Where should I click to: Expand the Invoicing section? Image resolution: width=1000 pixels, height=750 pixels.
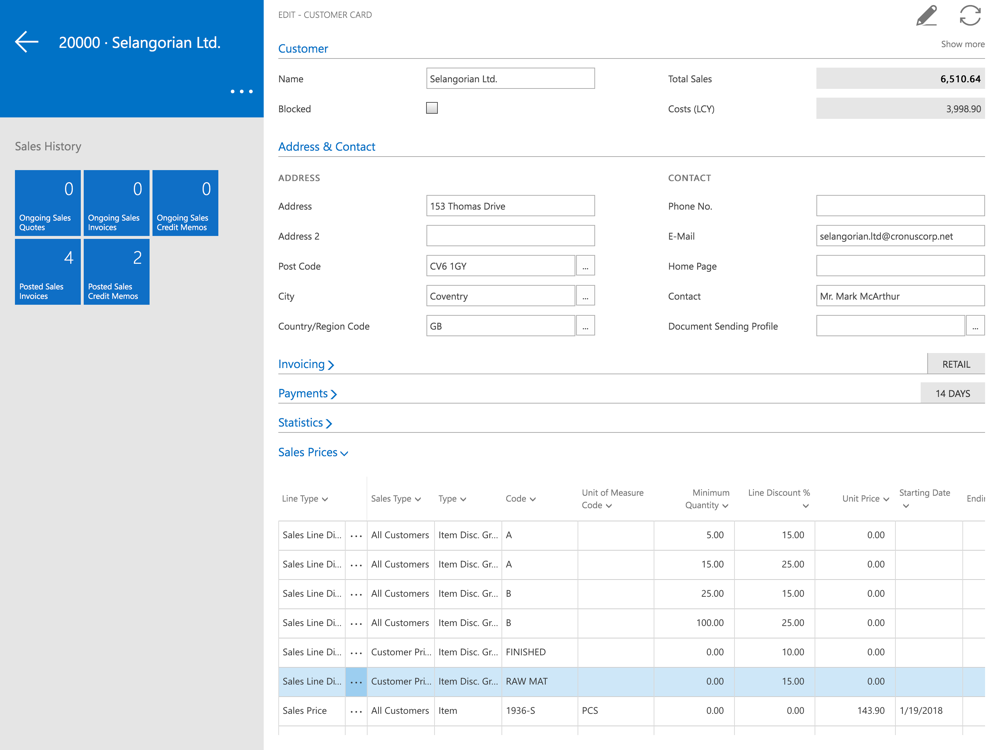click(x=306, y=364)
